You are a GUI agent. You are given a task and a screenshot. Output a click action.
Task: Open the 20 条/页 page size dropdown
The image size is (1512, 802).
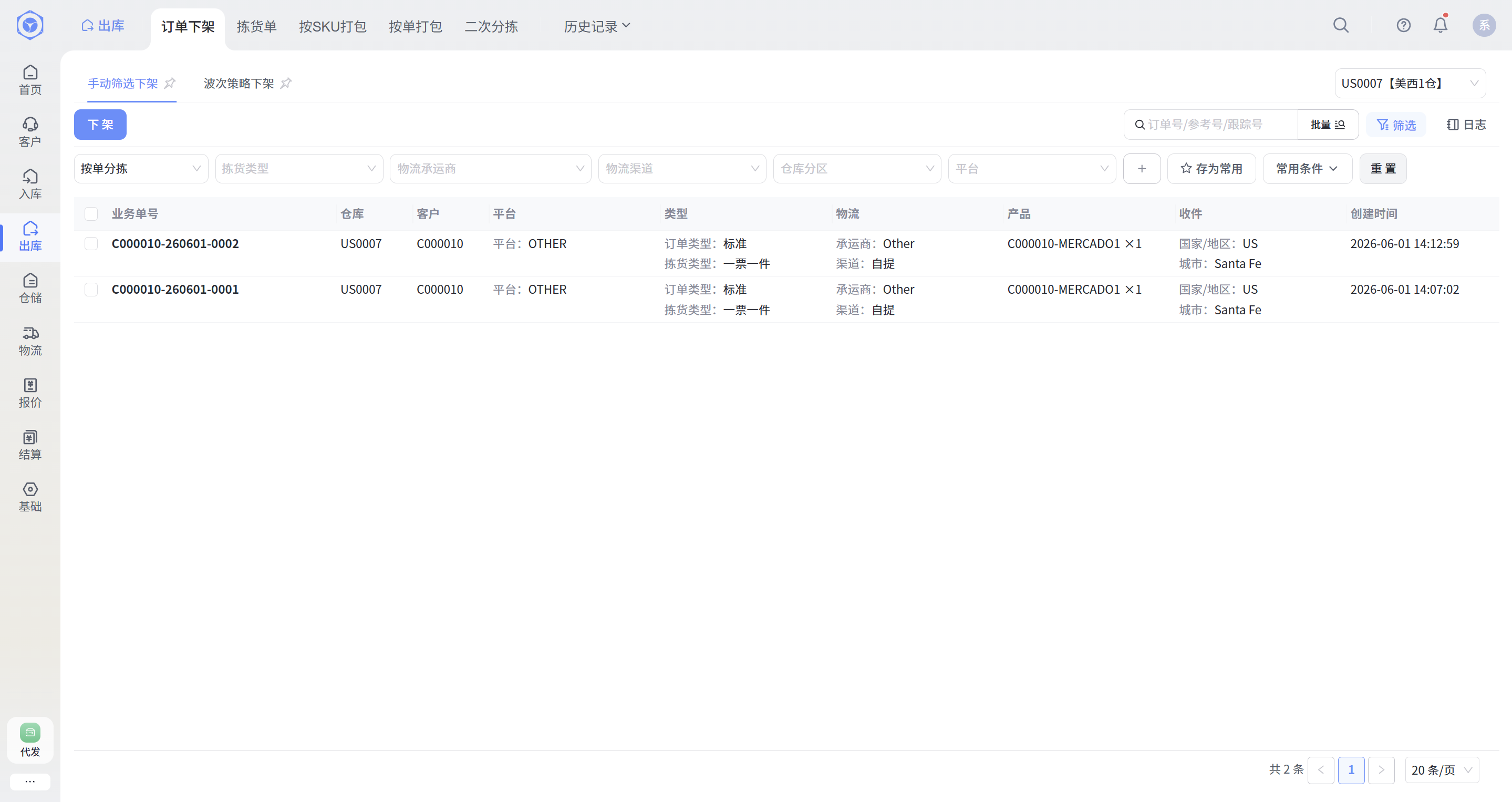pyautogui.click(x=1442, y=770)
